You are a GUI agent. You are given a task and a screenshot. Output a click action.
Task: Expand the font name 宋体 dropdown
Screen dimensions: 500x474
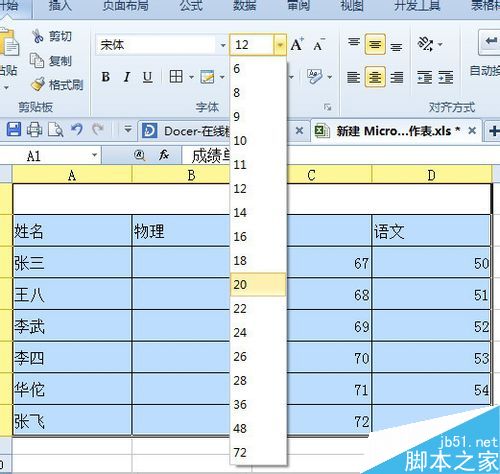pos(223,45)
